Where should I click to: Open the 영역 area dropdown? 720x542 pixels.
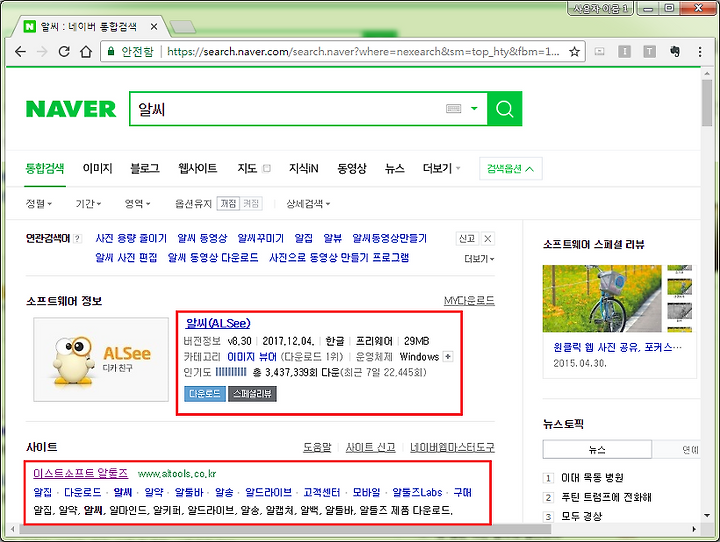click(137, 203)
